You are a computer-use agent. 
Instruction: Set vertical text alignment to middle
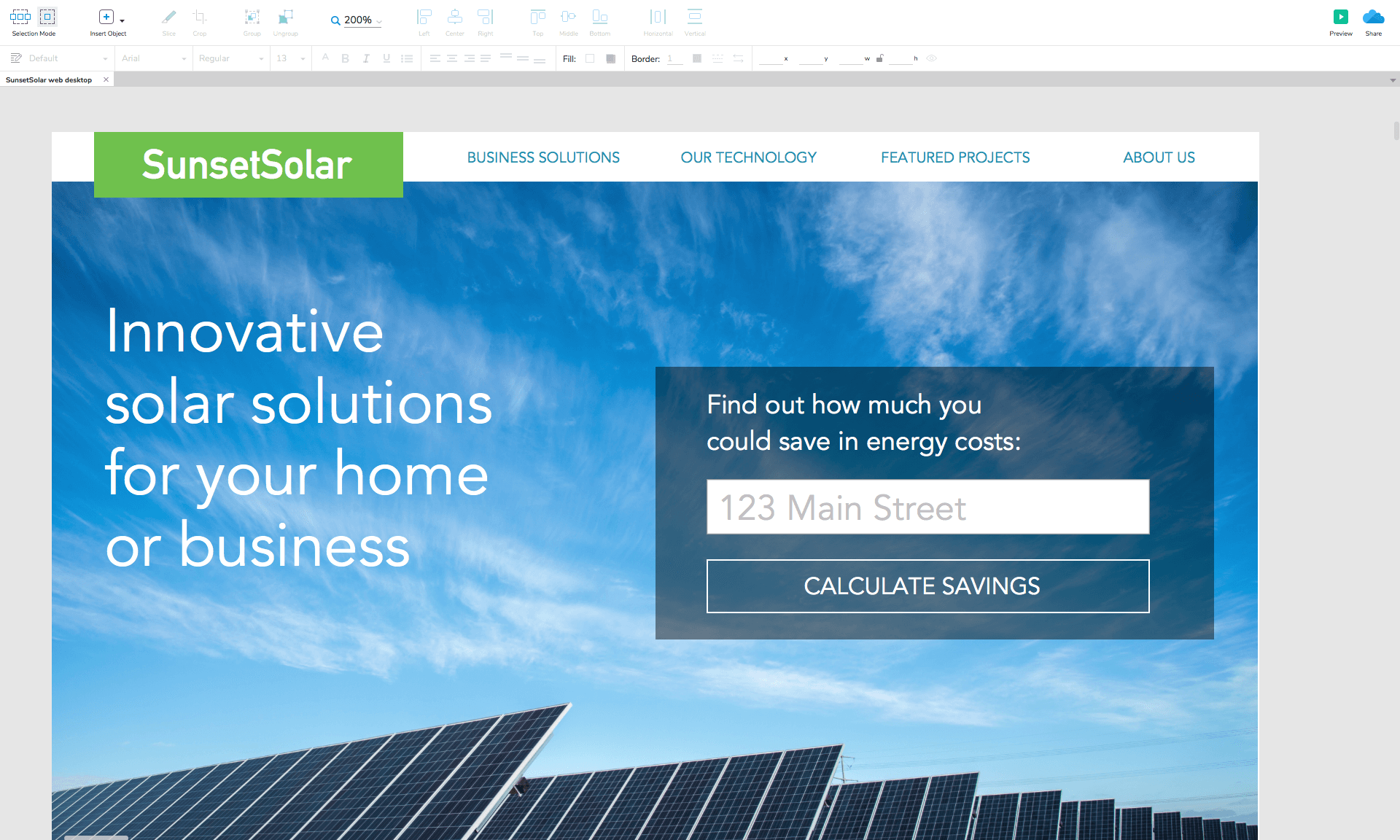click(523, 58)
